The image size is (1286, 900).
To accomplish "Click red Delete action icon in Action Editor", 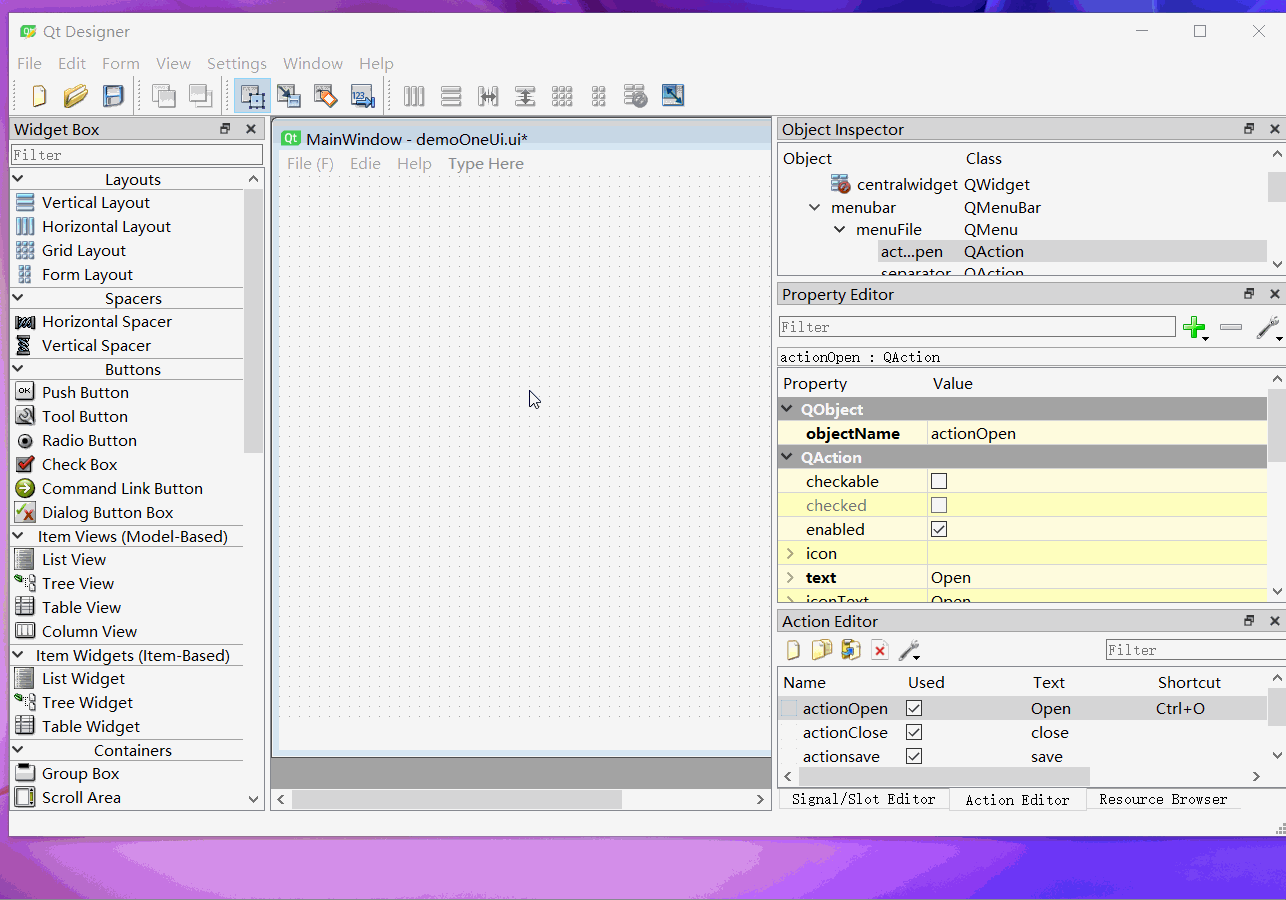I will pos(880,651).
